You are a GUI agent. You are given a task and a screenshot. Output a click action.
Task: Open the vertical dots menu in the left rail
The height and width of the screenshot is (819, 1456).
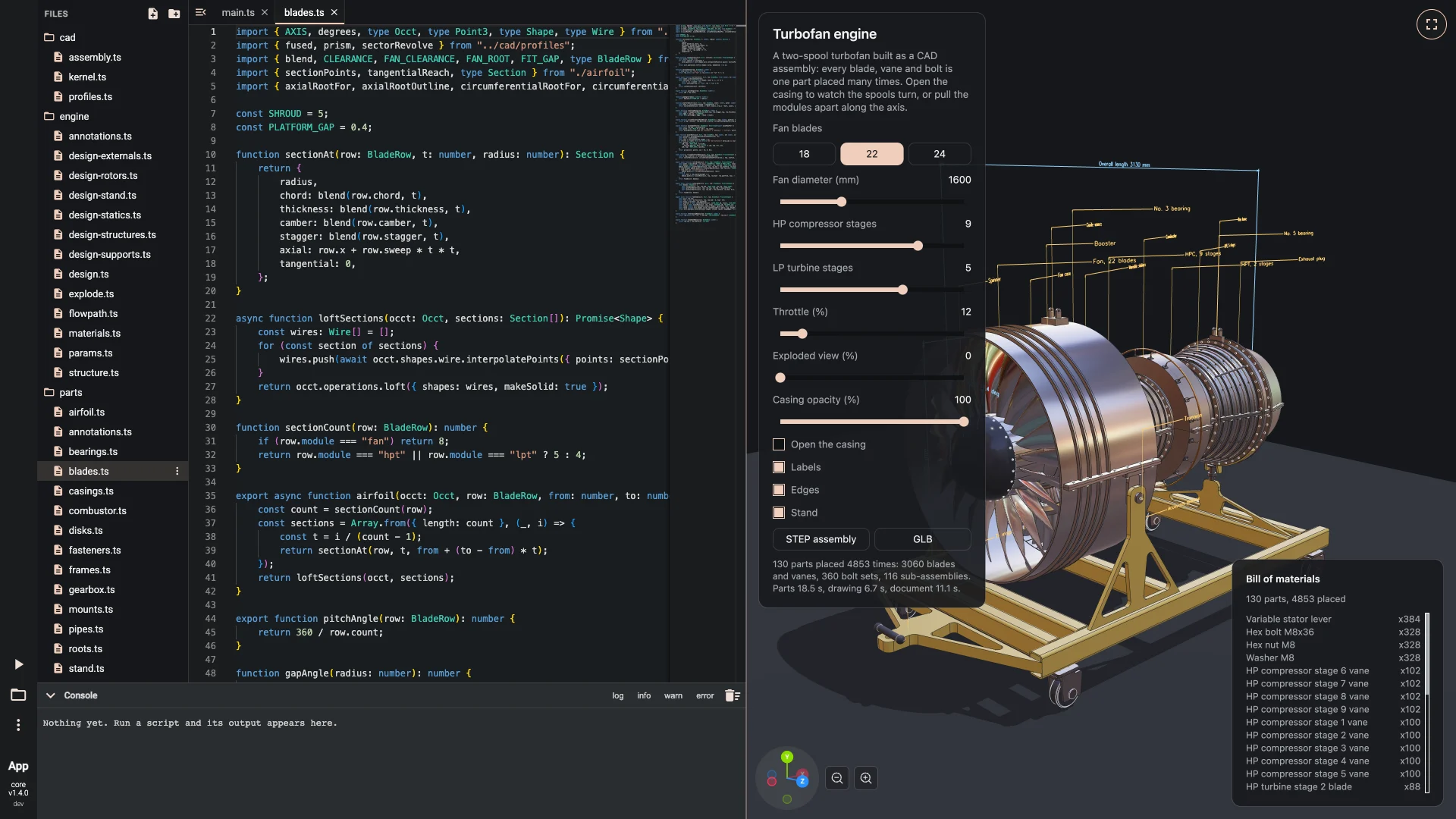coord(18,725)
